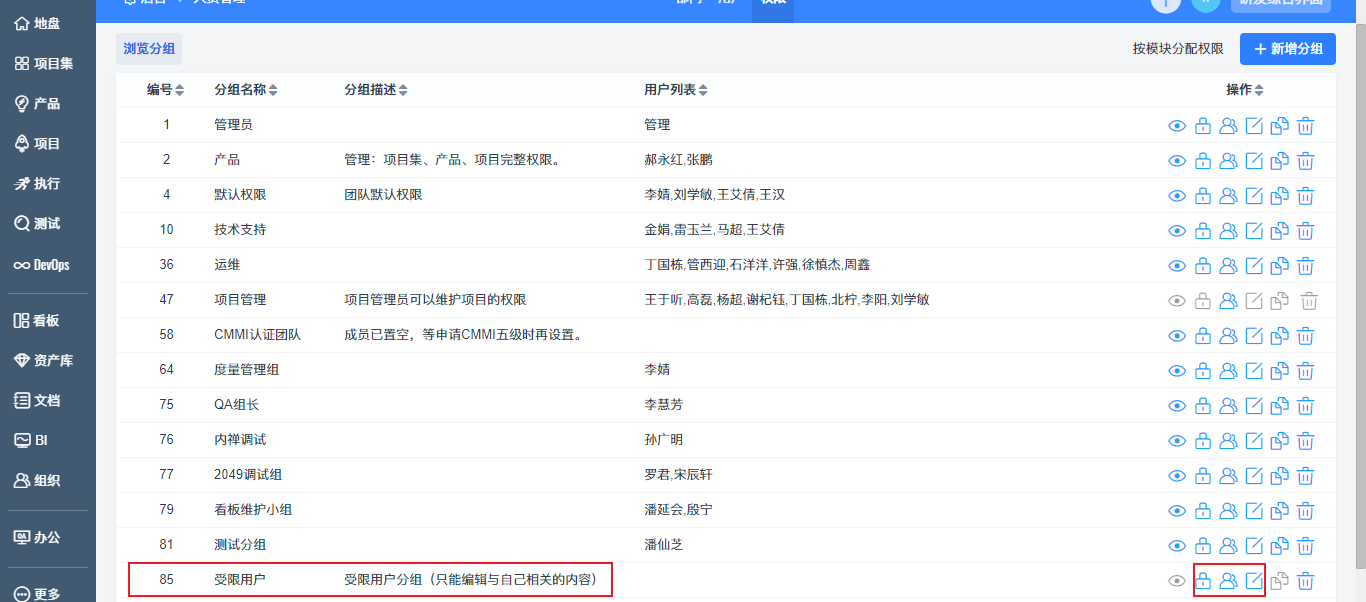Edit the CMMI认证团队 group
The image size is (1366, 602).
[x=1254, y=336]
